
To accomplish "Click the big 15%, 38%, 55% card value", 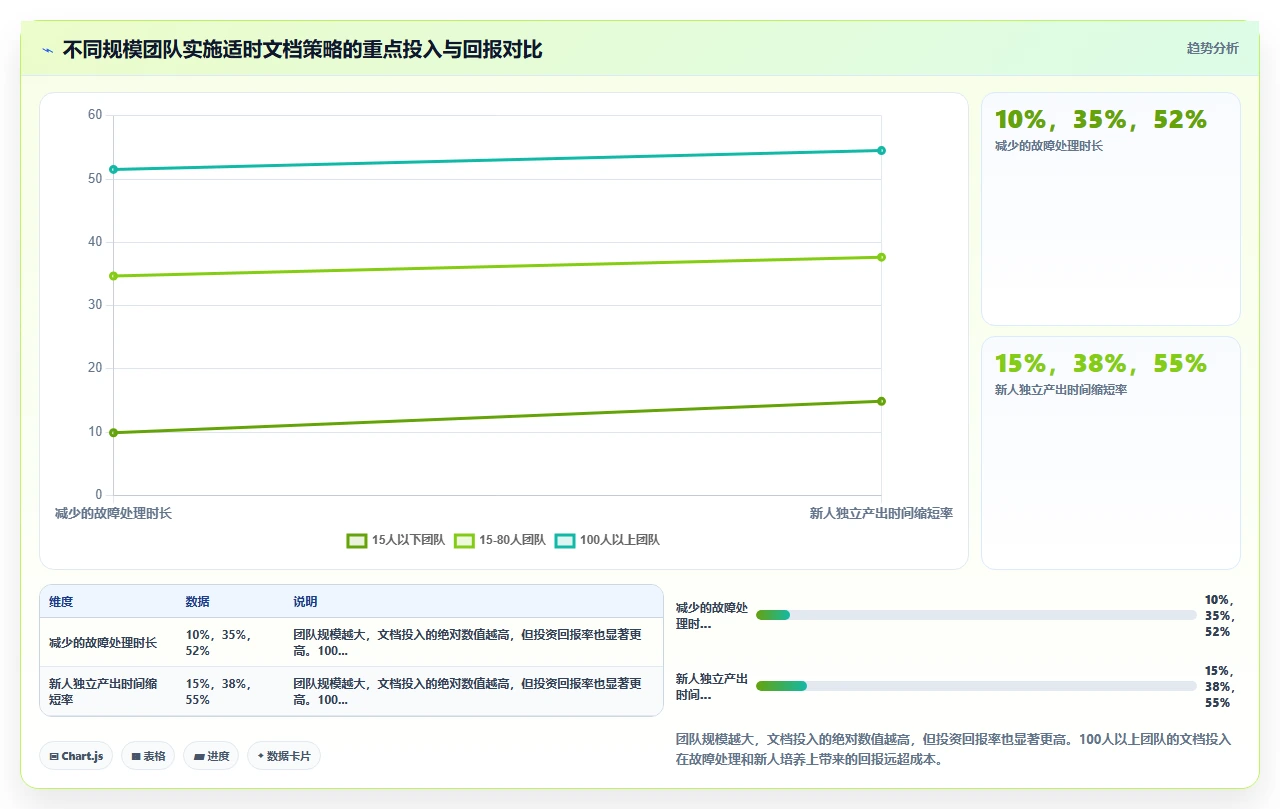I will coord(1101,364).
